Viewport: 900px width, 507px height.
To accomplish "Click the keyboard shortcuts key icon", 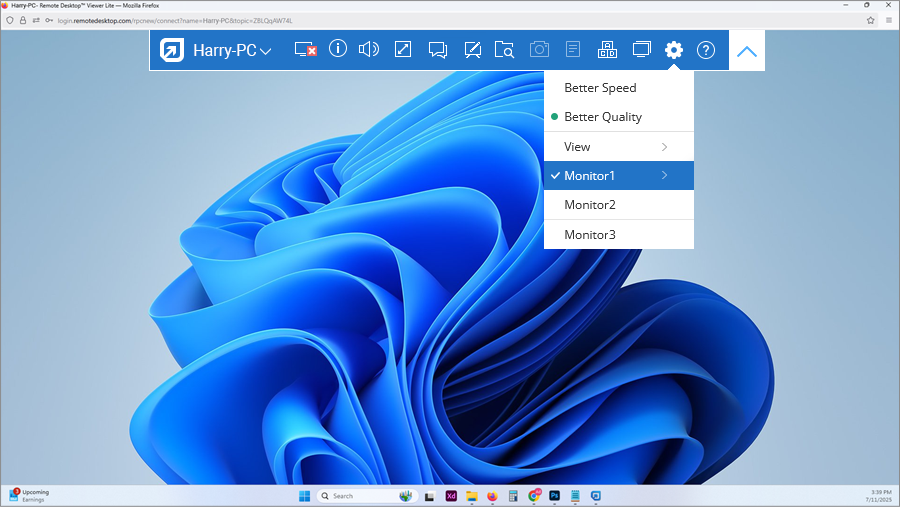I will pos(607,50).
